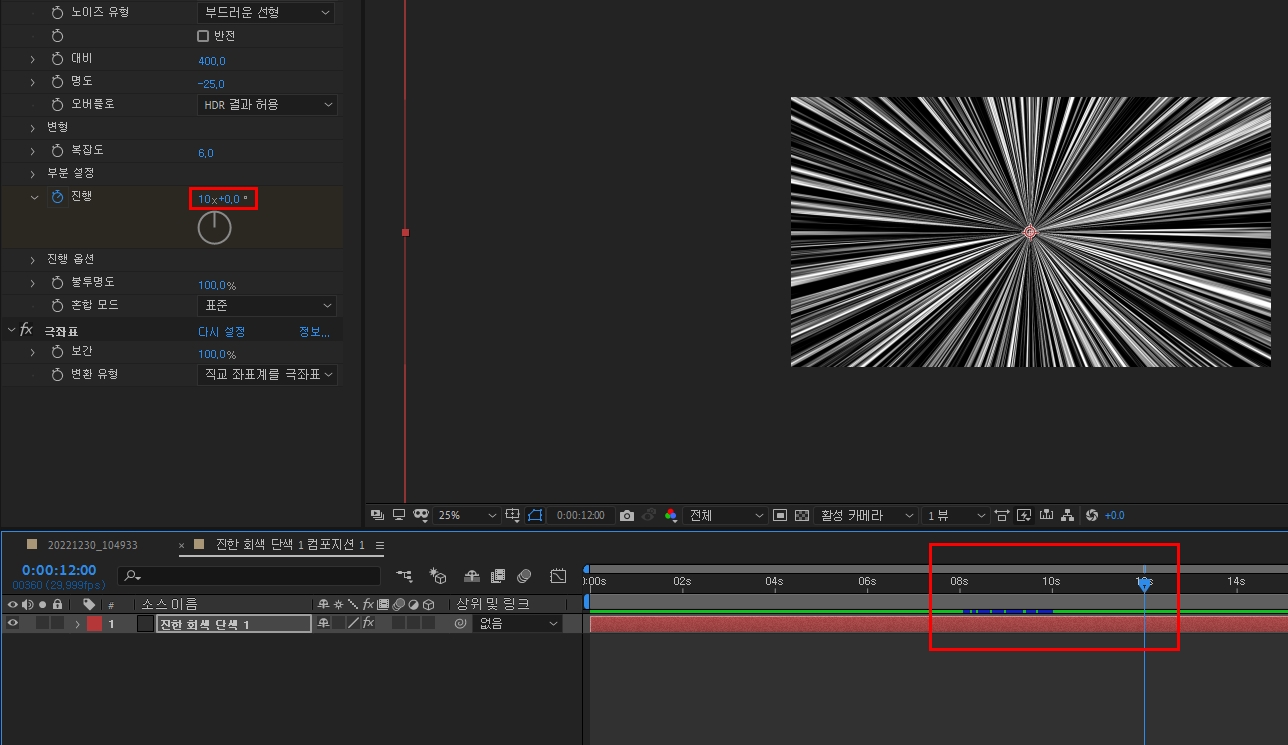This screenshot has height=745, width=1288.
Task: Toggle solo switch for layer 1
Action: (x=42, y=623)
